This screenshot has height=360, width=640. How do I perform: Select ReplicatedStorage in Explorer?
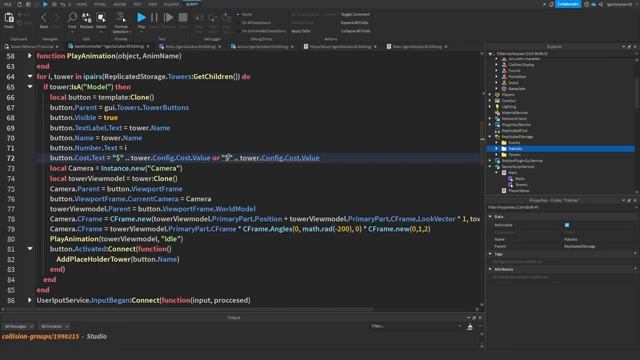pos(517,137)
